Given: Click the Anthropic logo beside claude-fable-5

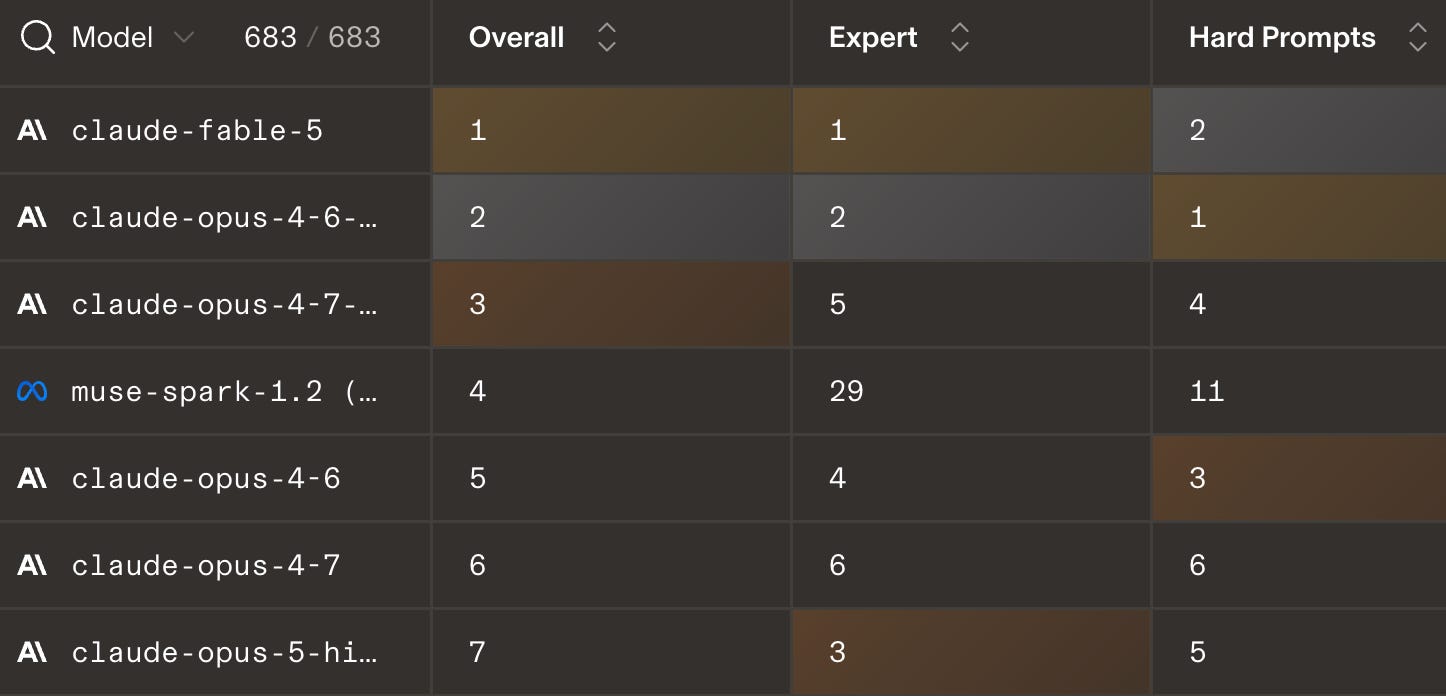Looking at the screenshot, I should click(32, 131).
